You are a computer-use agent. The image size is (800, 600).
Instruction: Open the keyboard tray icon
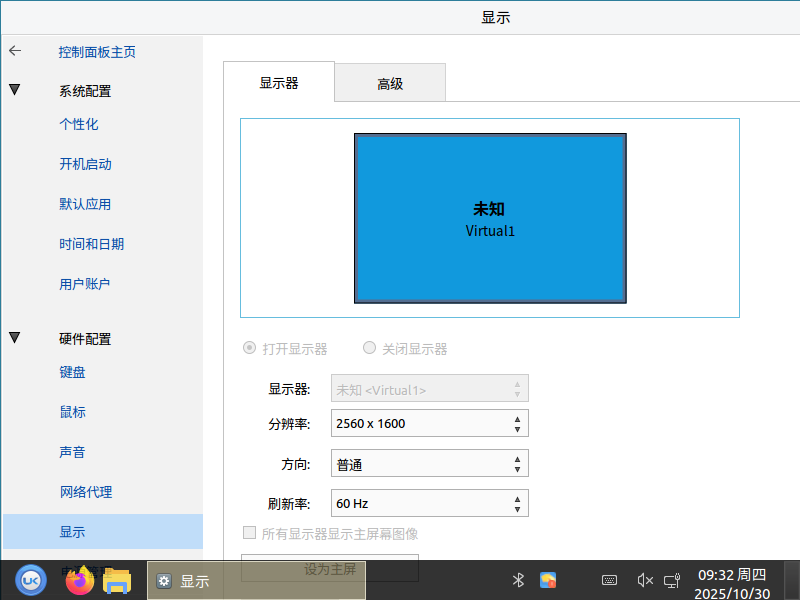tap(609, 580)
